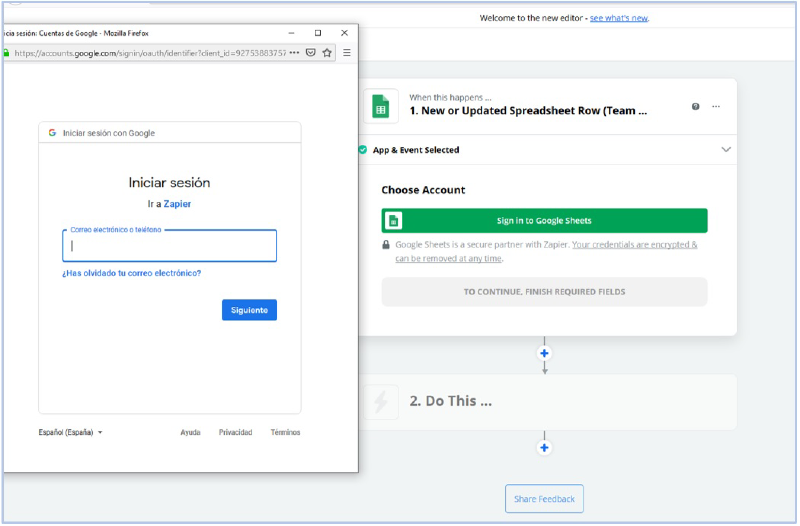Open the Firefox hamburger menu
Screen dimensions: 800x526
coord(347,53)
